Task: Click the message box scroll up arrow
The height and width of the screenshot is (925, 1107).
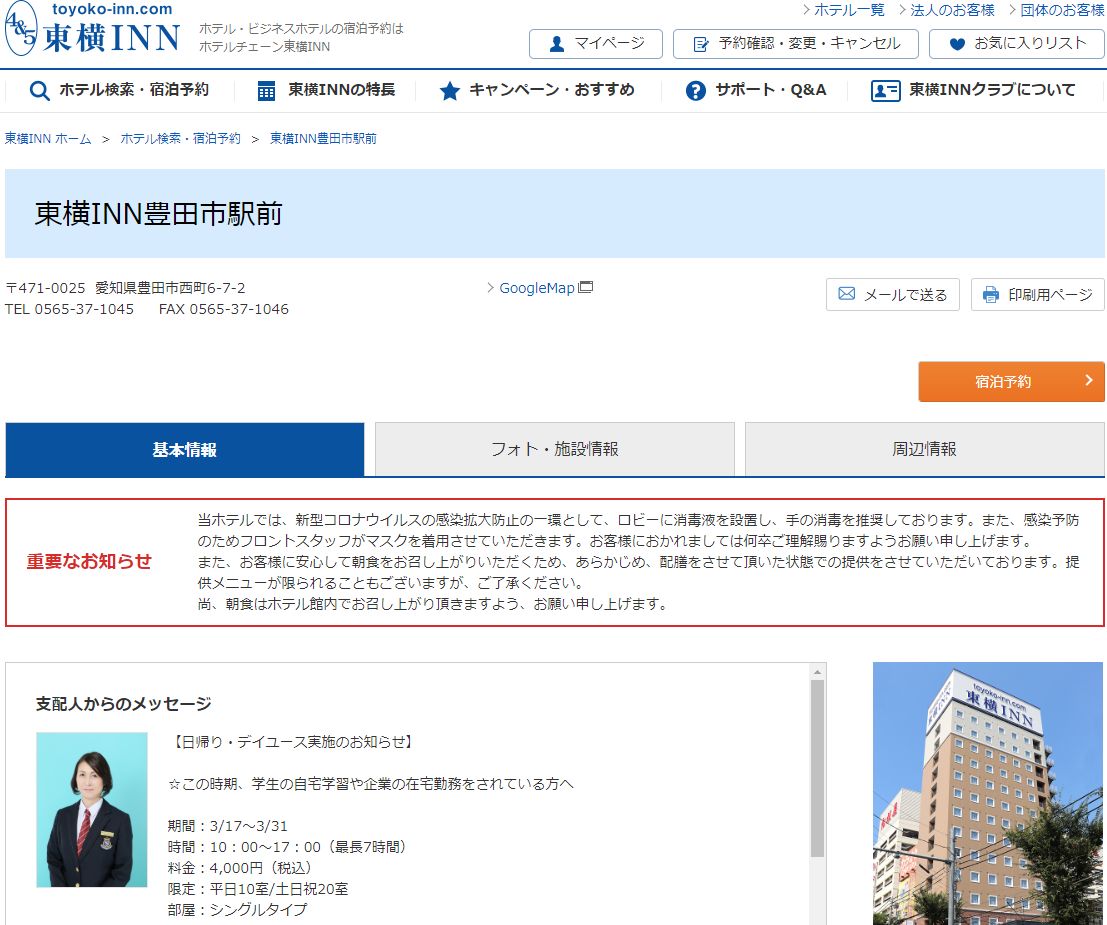Action: 817,672
